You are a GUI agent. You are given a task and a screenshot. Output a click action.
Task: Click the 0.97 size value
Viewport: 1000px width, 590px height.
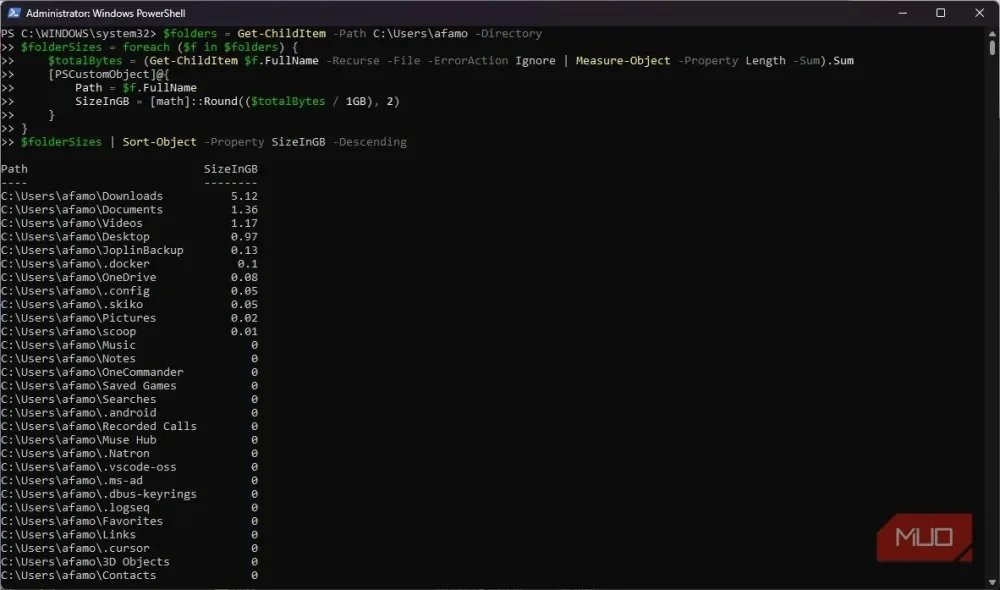(x=244, y=237)
